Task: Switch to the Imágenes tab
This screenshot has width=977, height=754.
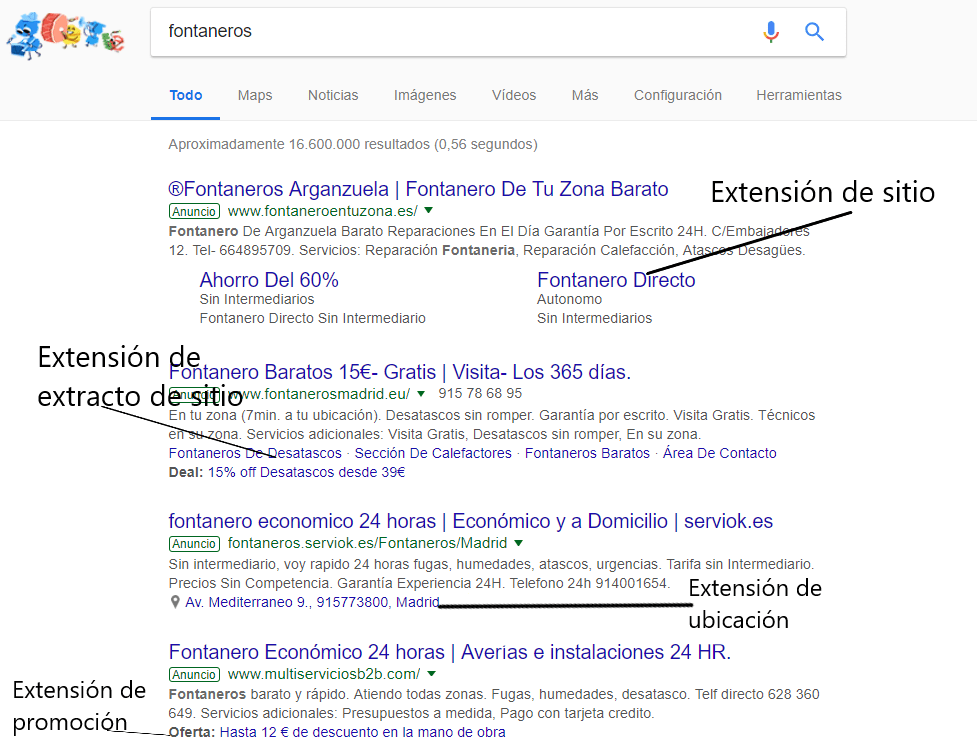Action: coord(425,95)
